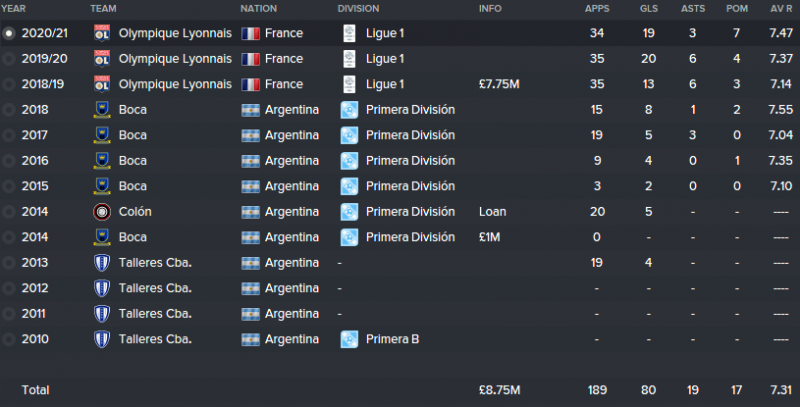
Task: Sort by the GLS column header
Action: click(648, 9)
